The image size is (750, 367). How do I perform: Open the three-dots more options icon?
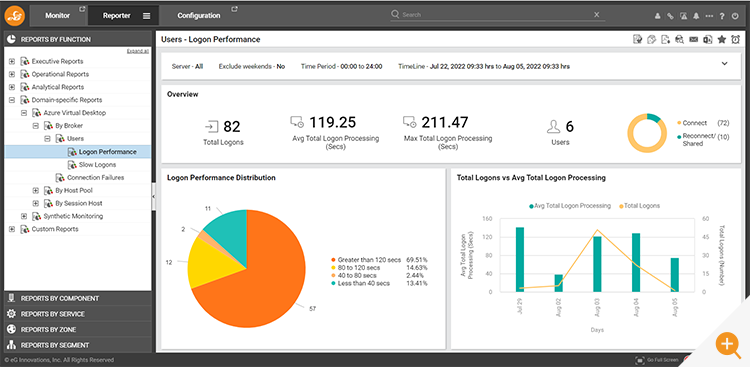709,16
